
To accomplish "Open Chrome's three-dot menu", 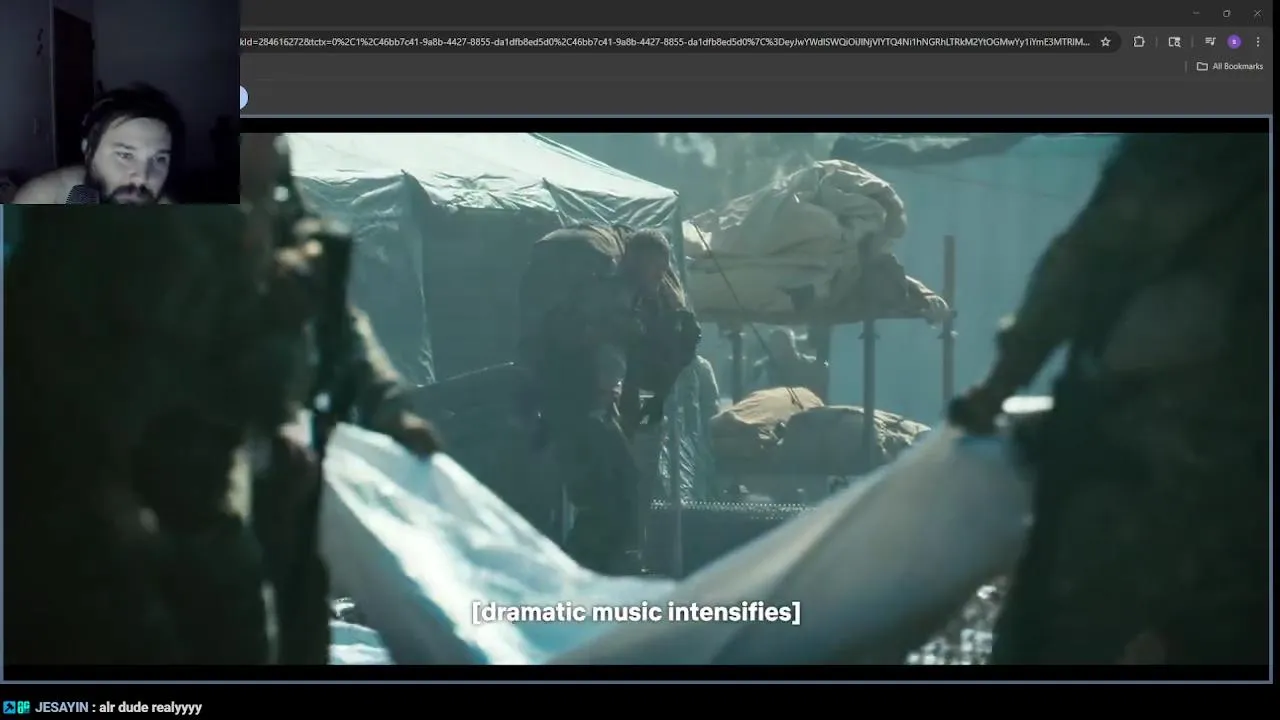I will point(1258,42).
